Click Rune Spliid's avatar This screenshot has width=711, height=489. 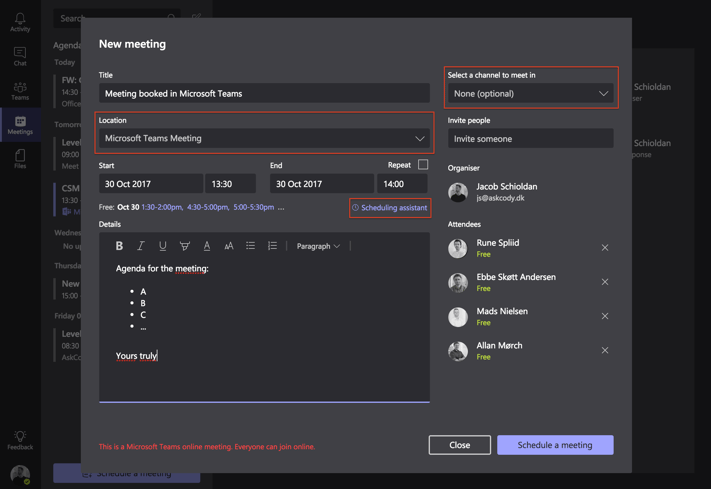458,248
